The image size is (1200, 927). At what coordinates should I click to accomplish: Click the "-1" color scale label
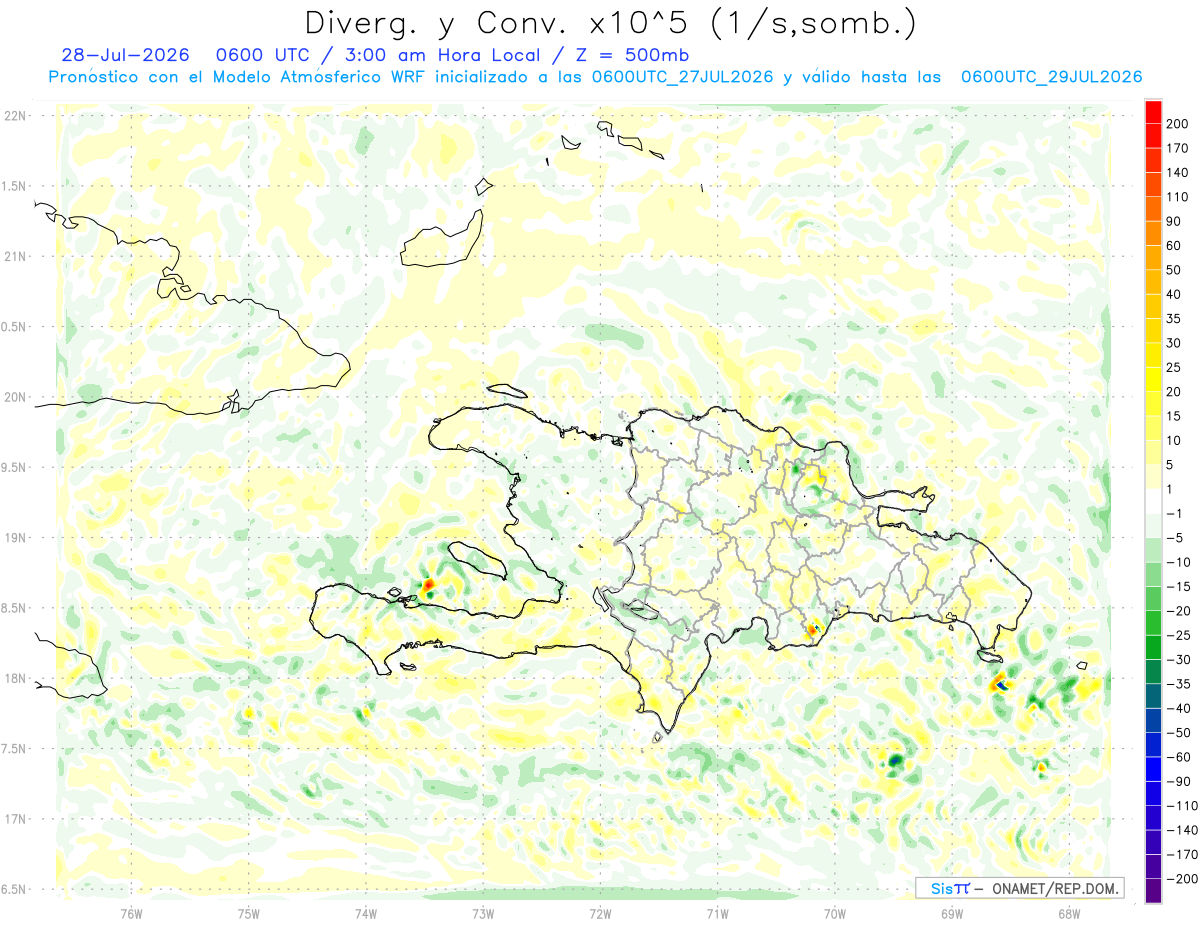pyautogui.click(x=1176, y=514)
